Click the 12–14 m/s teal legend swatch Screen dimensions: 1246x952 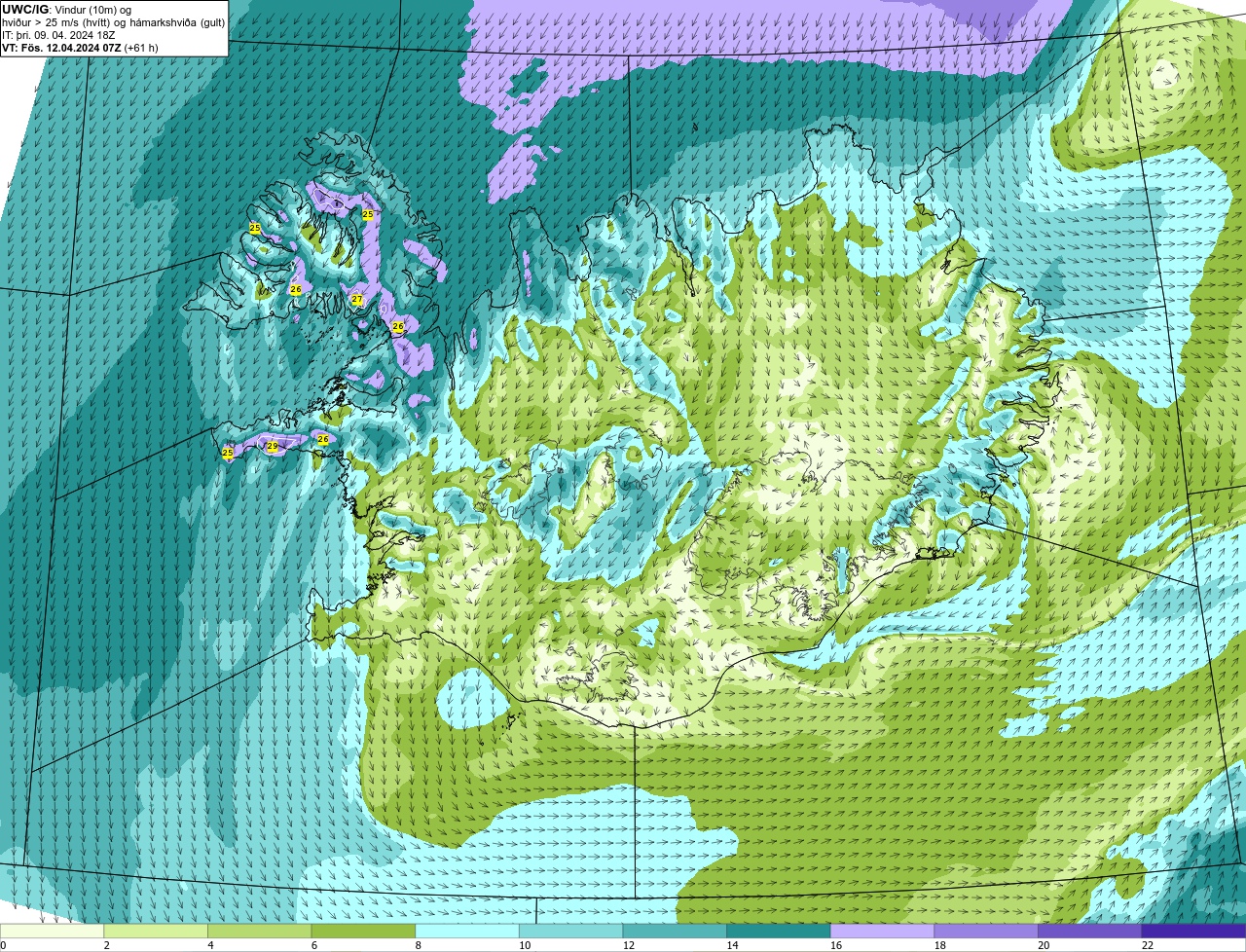pos(675,931)
